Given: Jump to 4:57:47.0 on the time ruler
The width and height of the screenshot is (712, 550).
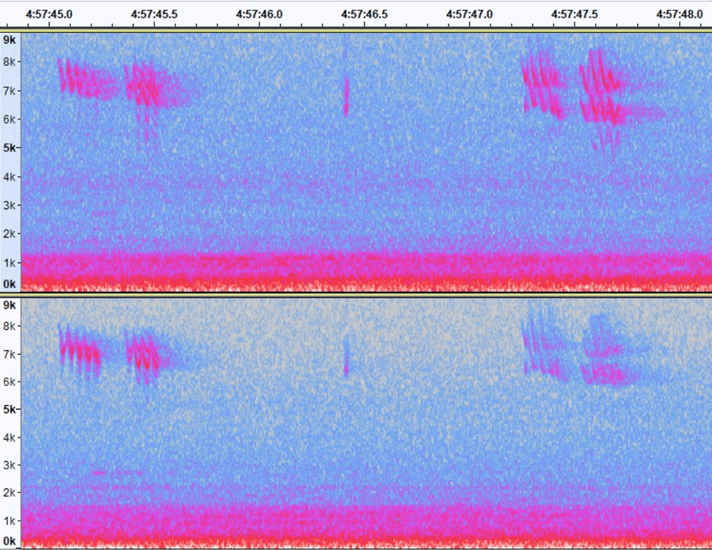Looking at the screenshot, I should (470, 15).
